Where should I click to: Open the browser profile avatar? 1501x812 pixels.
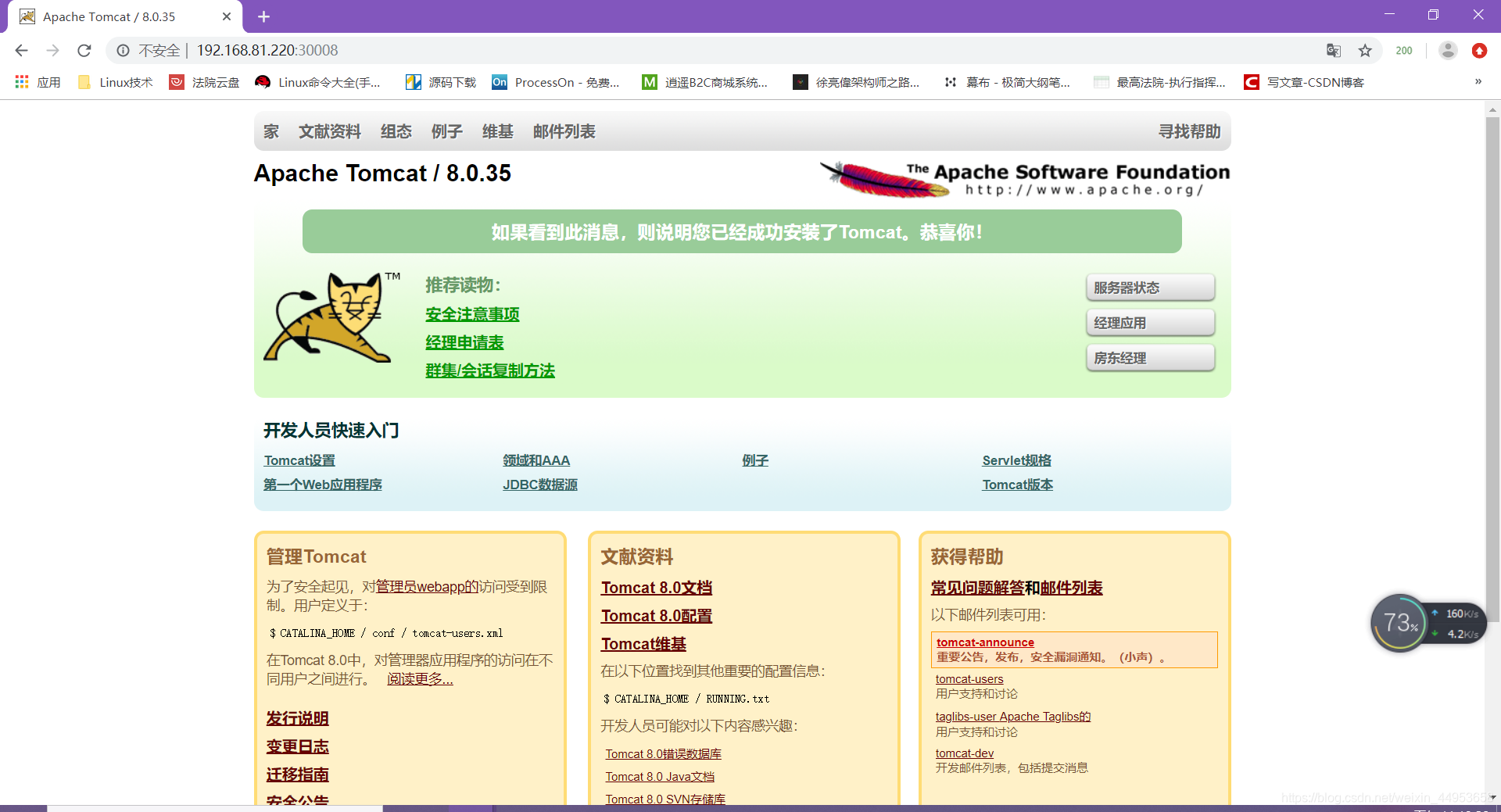click(x=1448, y=50)
